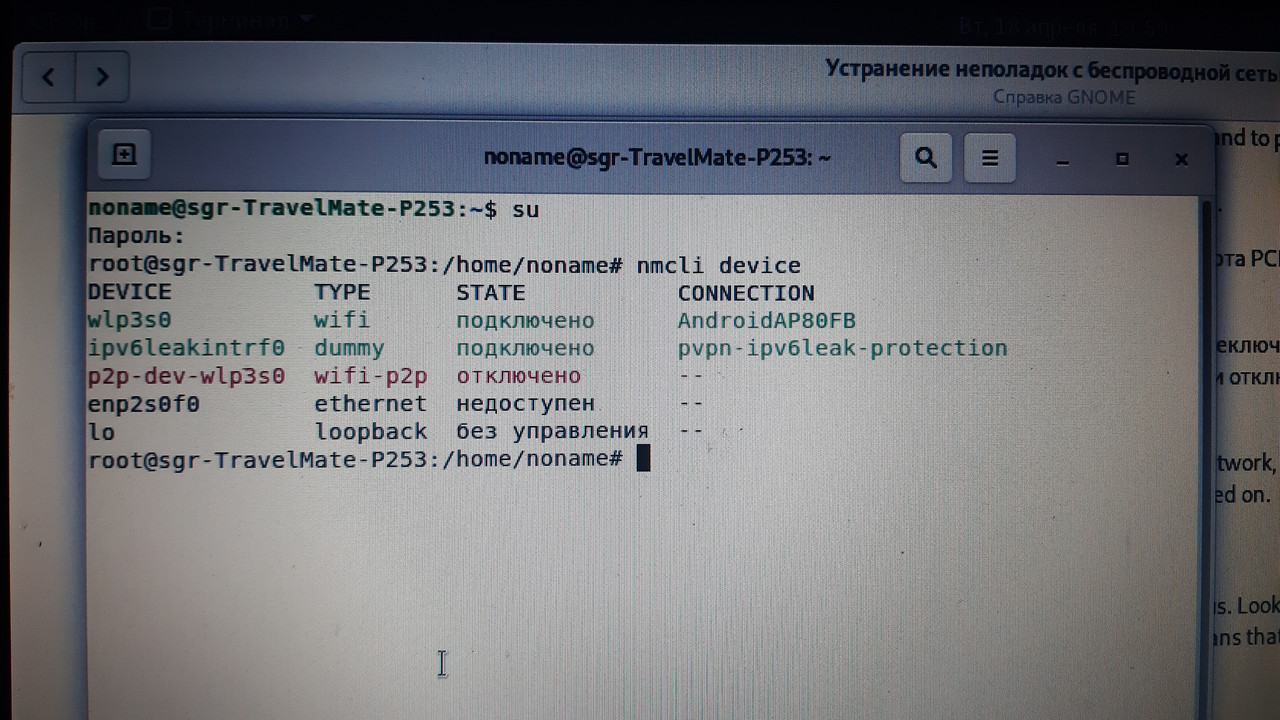The height and width of the screenshot is (720, 1280).
Task: Click the Пароль: prompt line
Action: [137, 237]
